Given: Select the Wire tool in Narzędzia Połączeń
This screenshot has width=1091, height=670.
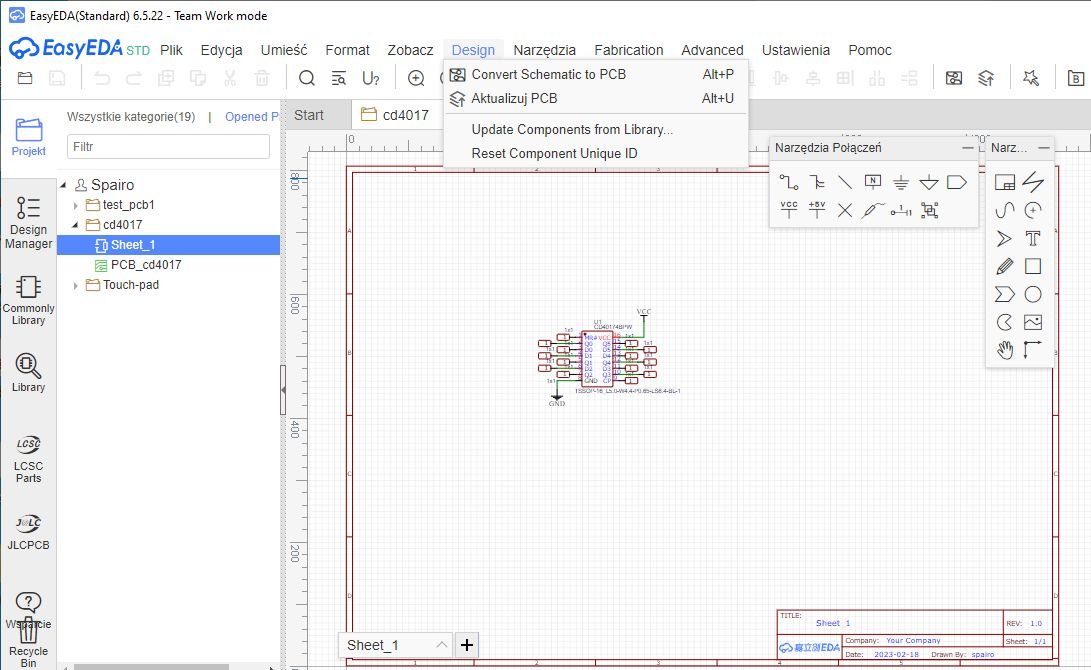Looking at the screenshot, I should click(x=788, y=182).
